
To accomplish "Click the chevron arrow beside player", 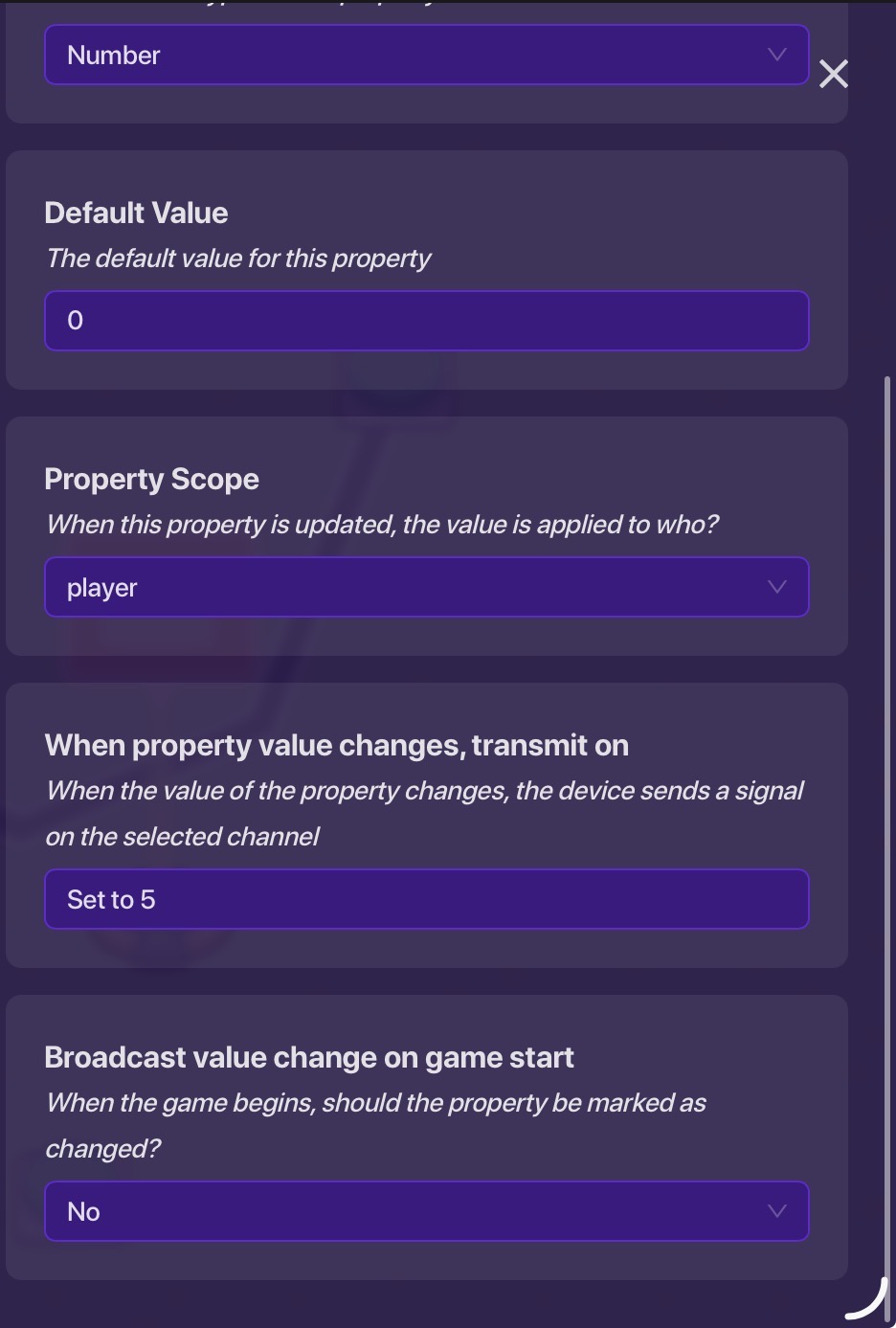I will pos(776,587).
